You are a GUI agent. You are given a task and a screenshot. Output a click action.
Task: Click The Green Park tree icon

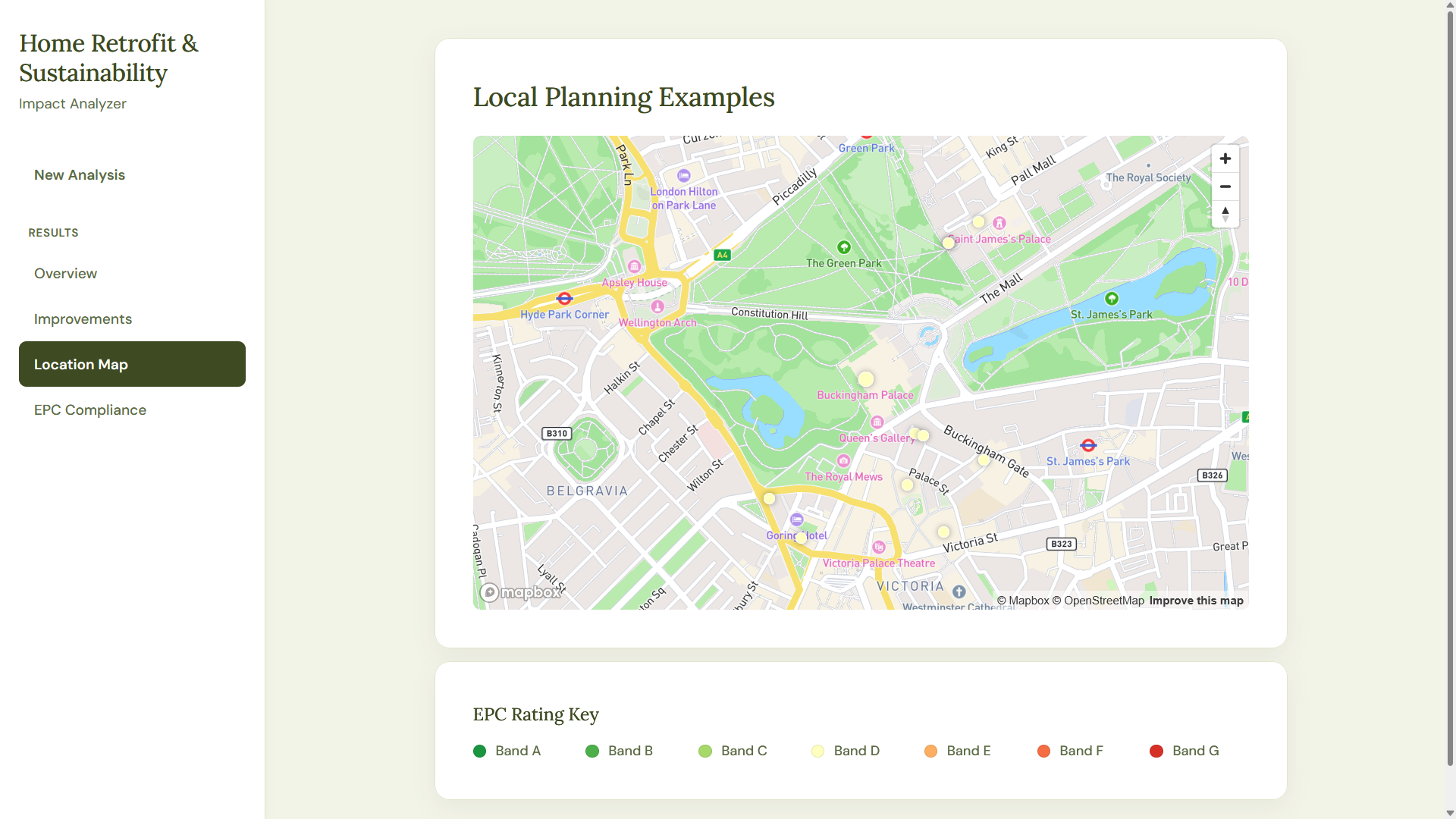[843, 247]
